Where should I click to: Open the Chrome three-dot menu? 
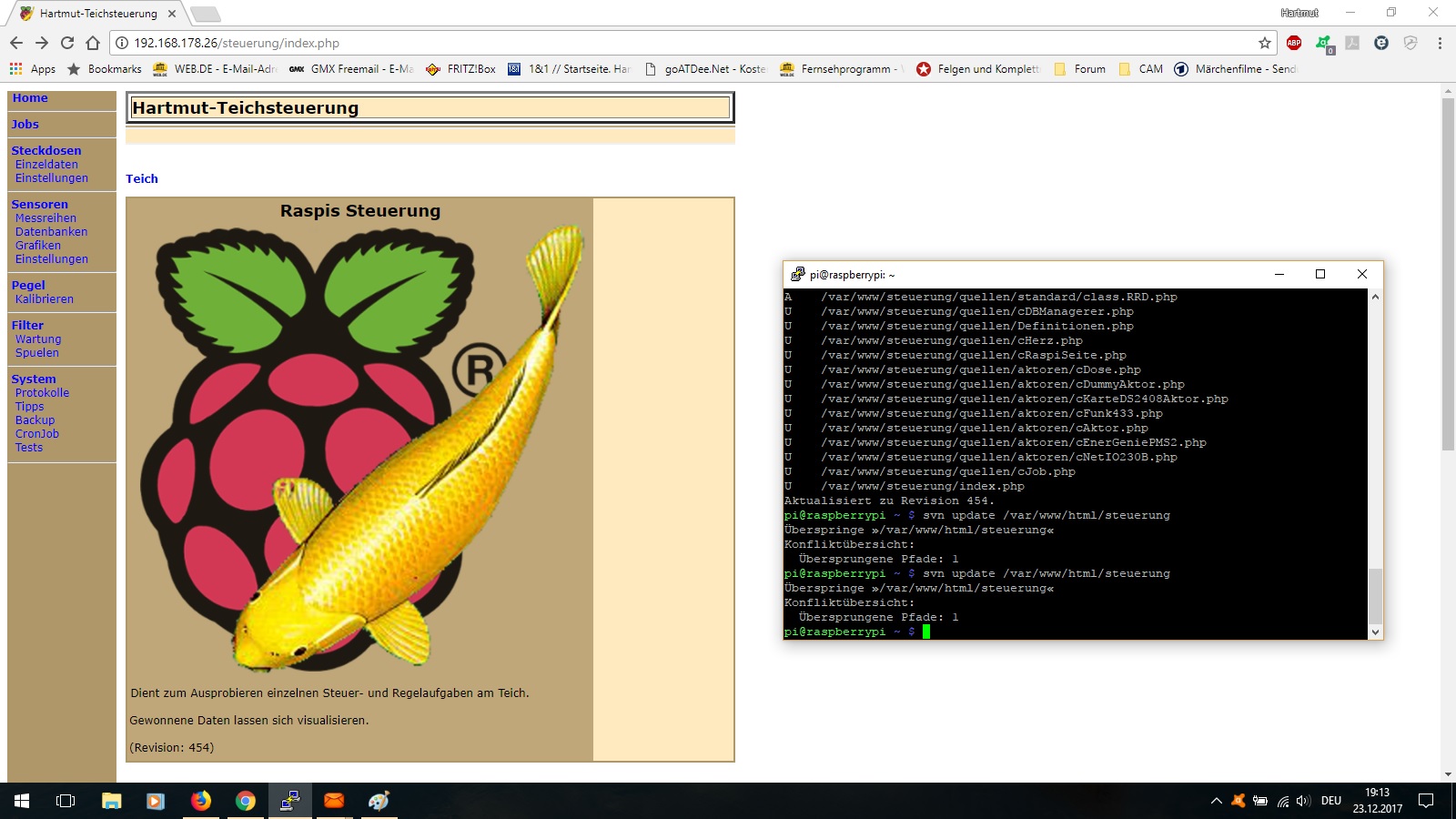point(1440,43)
